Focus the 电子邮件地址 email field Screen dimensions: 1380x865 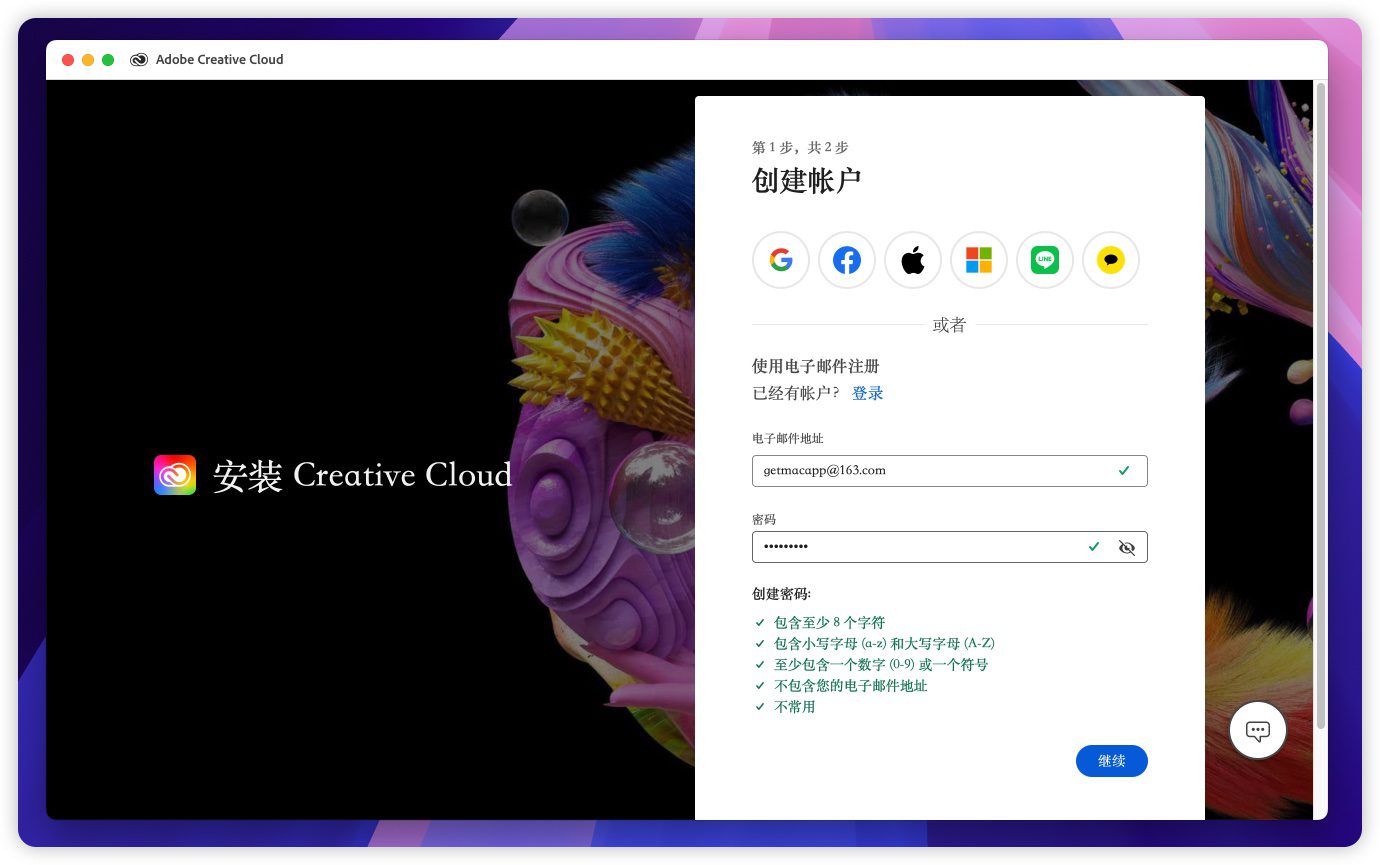[930, 471]
